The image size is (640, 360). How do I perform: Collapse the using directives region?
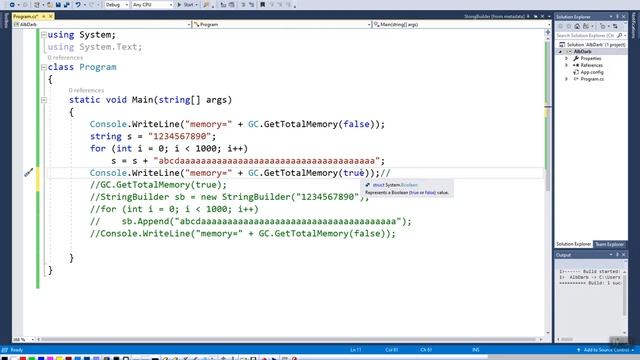[x=44, y=35]
